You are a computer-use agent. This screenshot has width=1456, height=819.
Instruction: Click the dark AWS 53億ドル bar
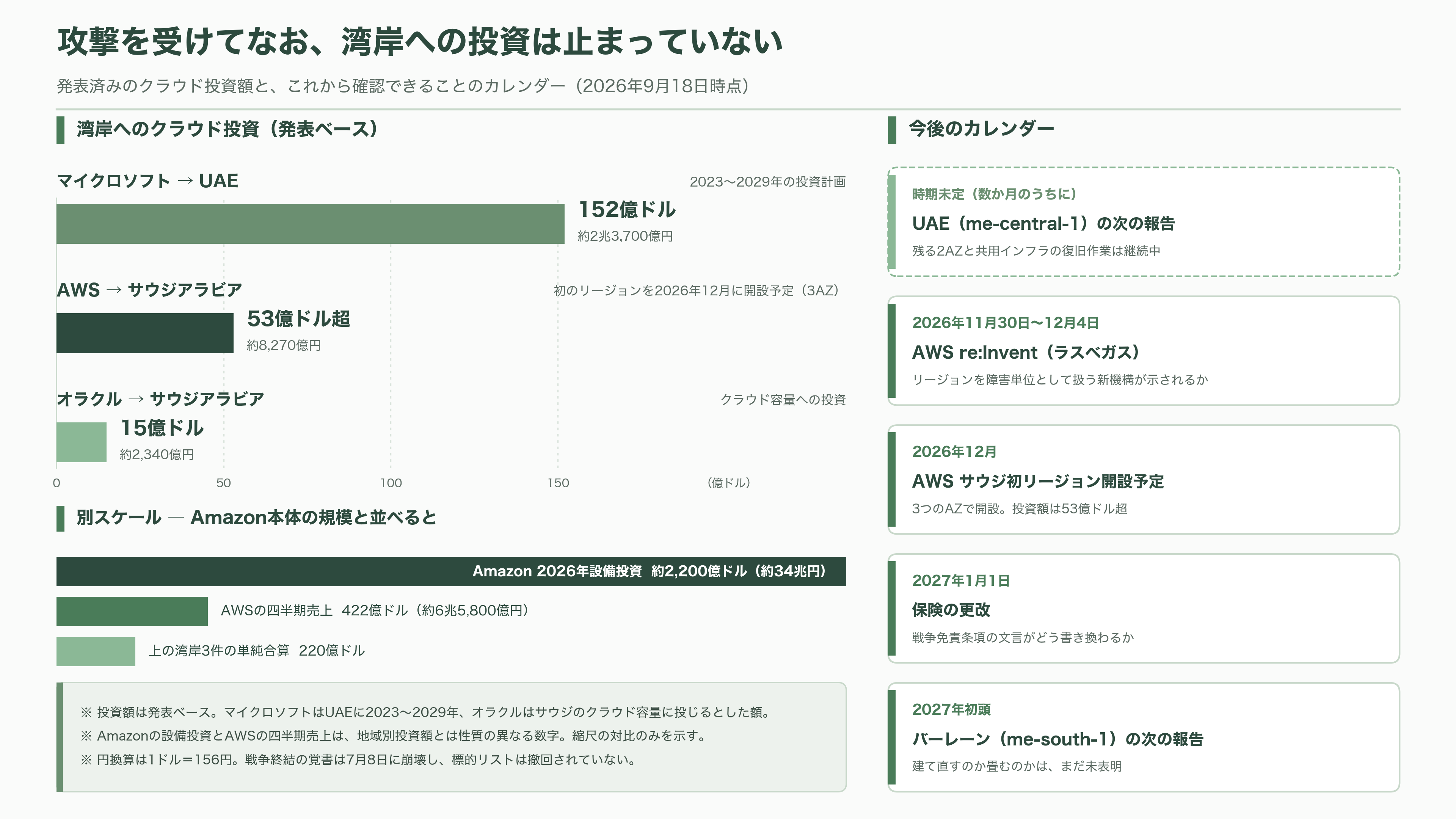(145, 333)
